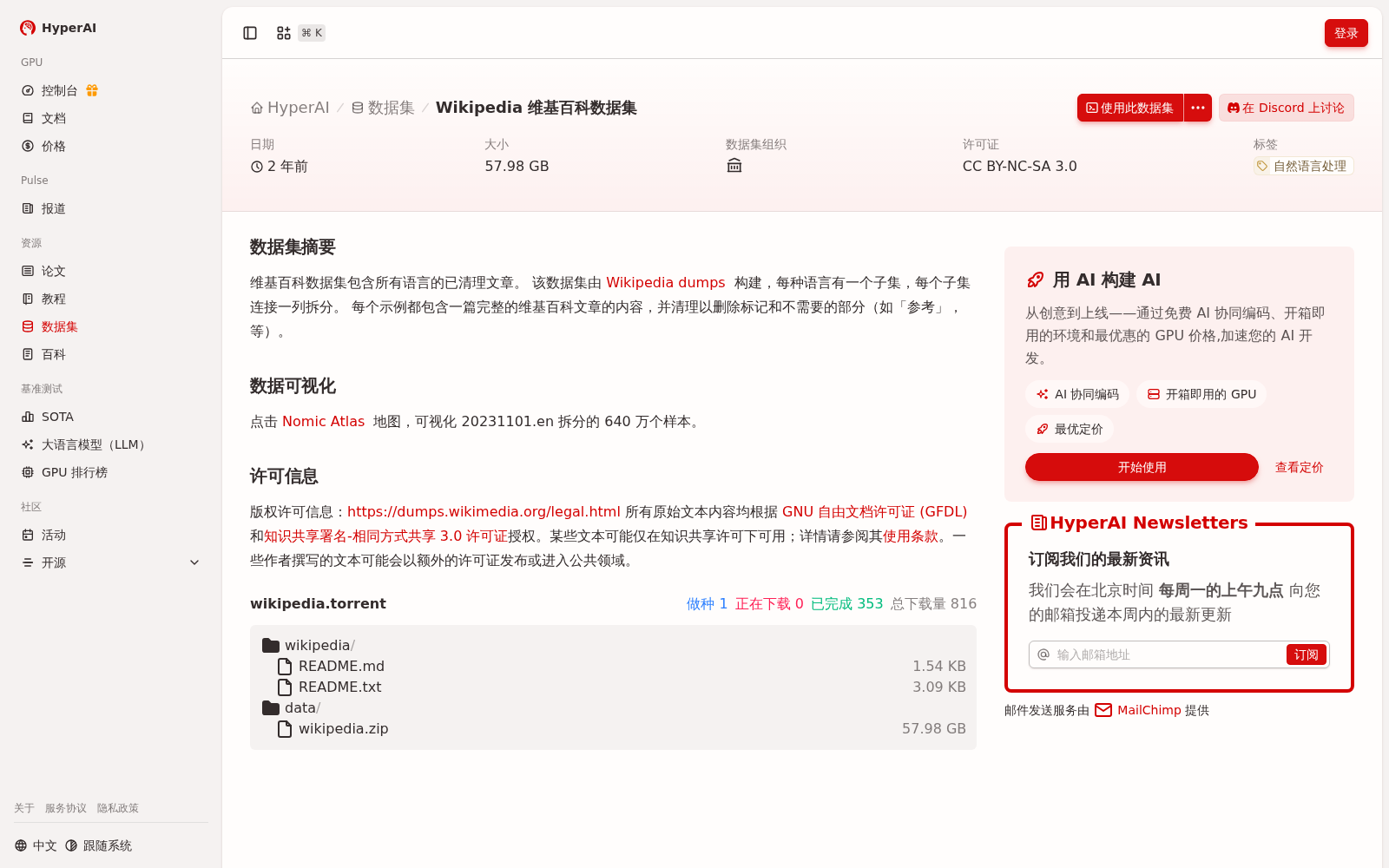Image resolution: width=1389 pixels, height=868 pixels.
Task: Click the wikipedia/ folder icon
Action: pyautogui.click(x=271, y=645)
